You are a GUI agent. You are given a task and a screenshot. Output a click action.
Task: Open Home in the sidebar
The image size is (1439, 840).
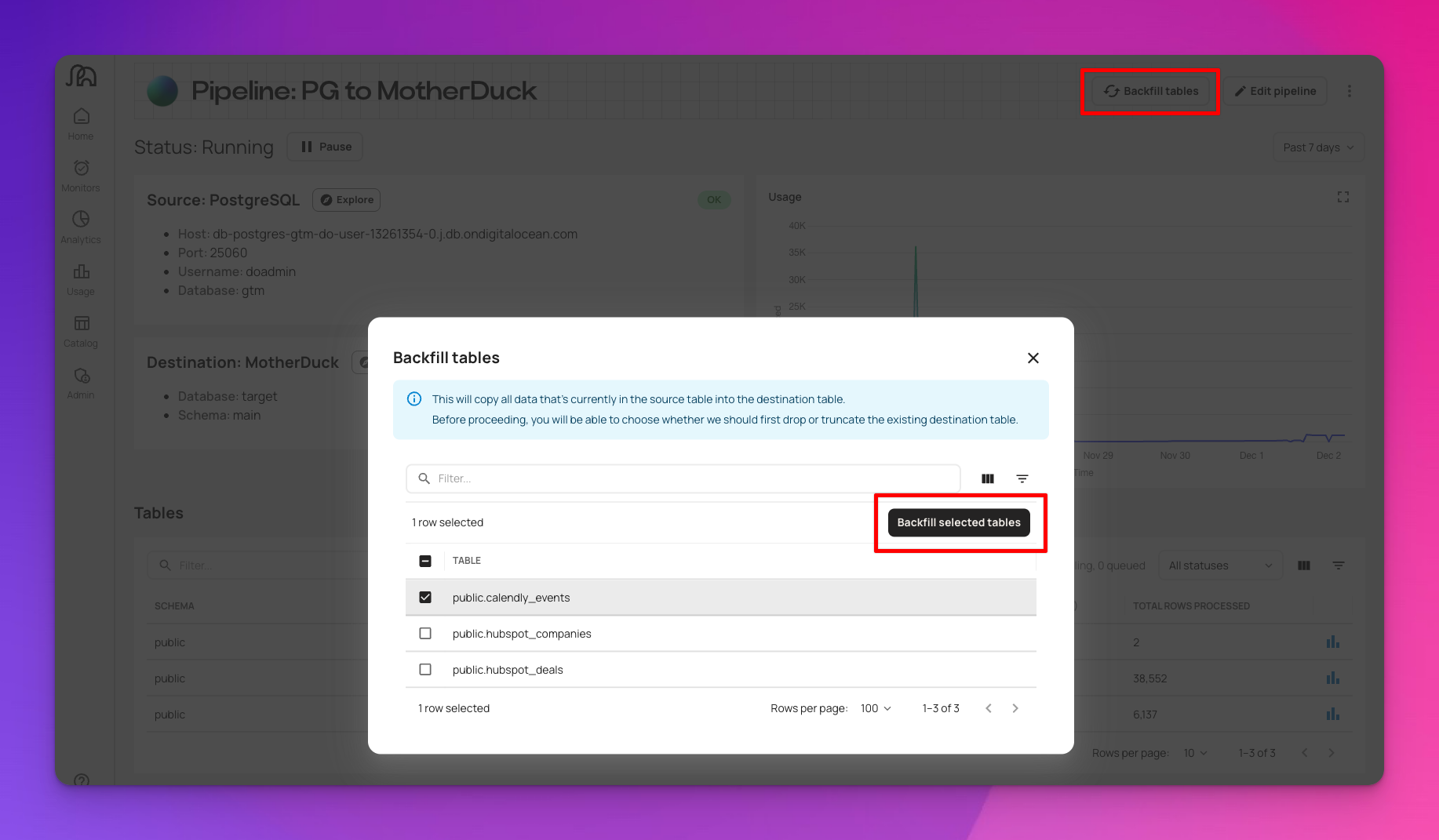pyautogui.click(x=81, y=124)
